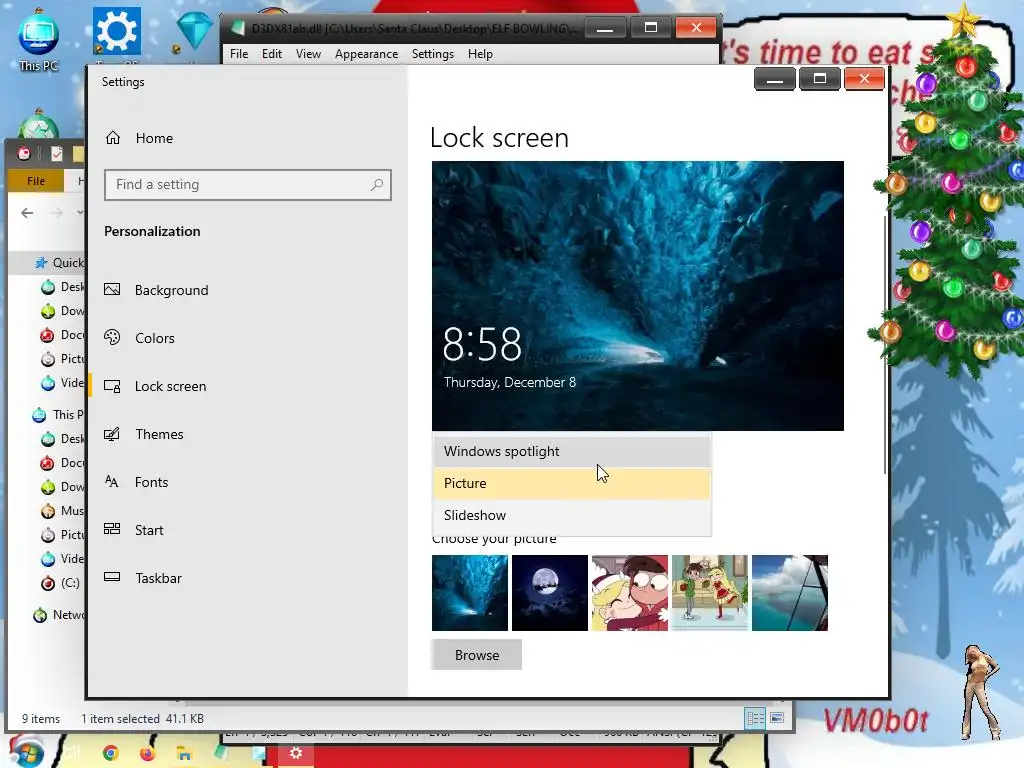The image size is (1024, 768).
Task: Open the Taskbar icon entry
Action: (x=112, y=577)
